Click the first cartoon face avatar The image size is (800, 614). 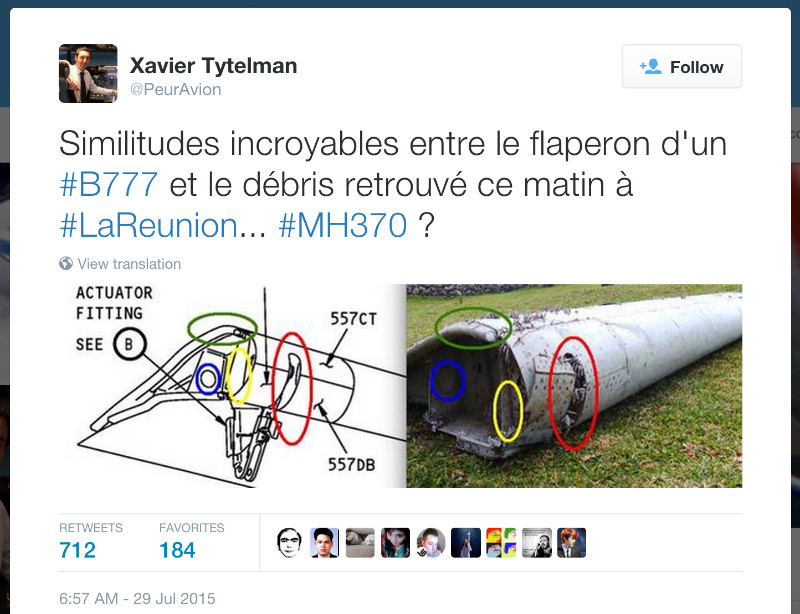coord(289,543)
